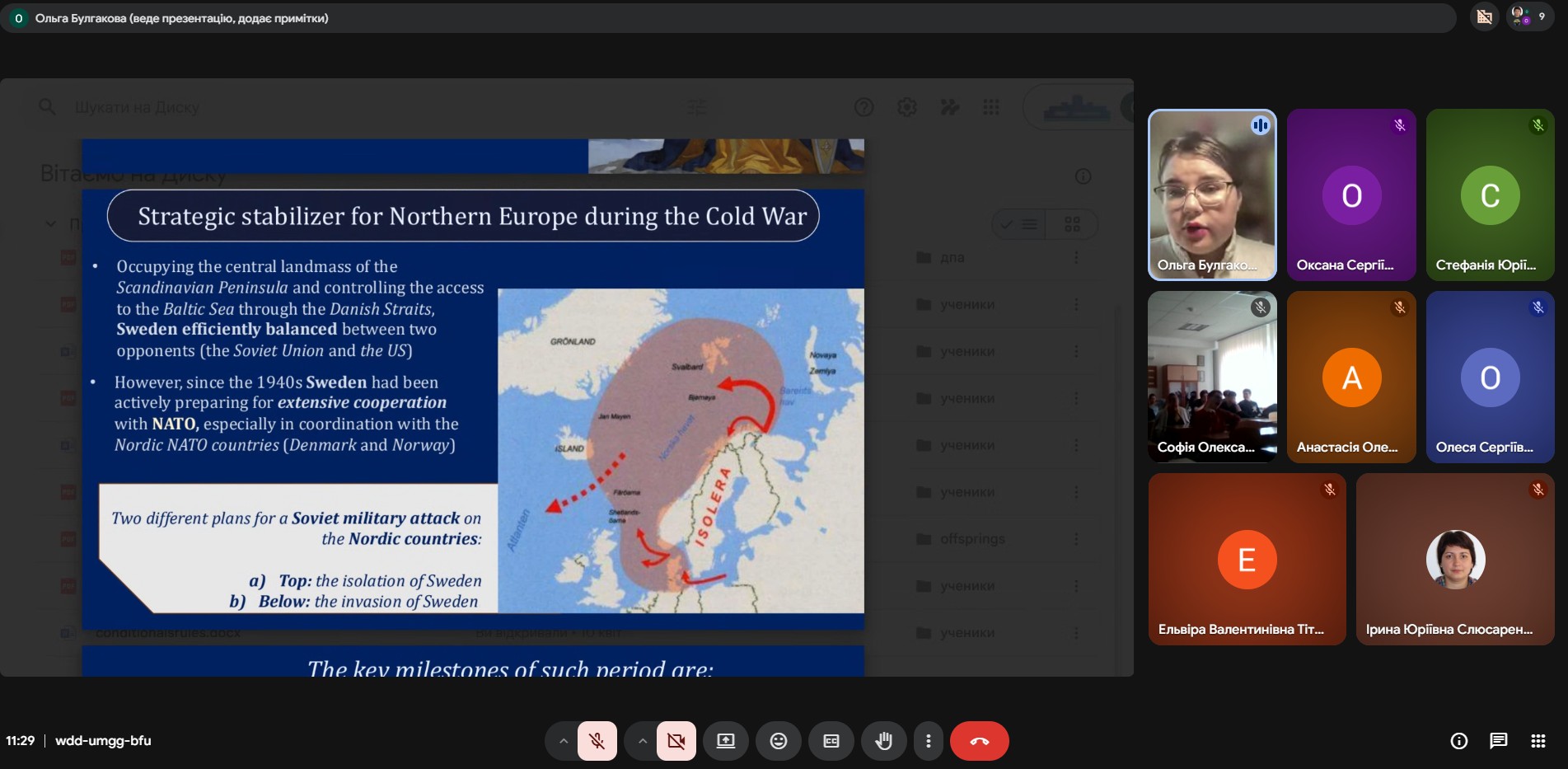Show the participants list with count 9

(x=1530, y=16)
